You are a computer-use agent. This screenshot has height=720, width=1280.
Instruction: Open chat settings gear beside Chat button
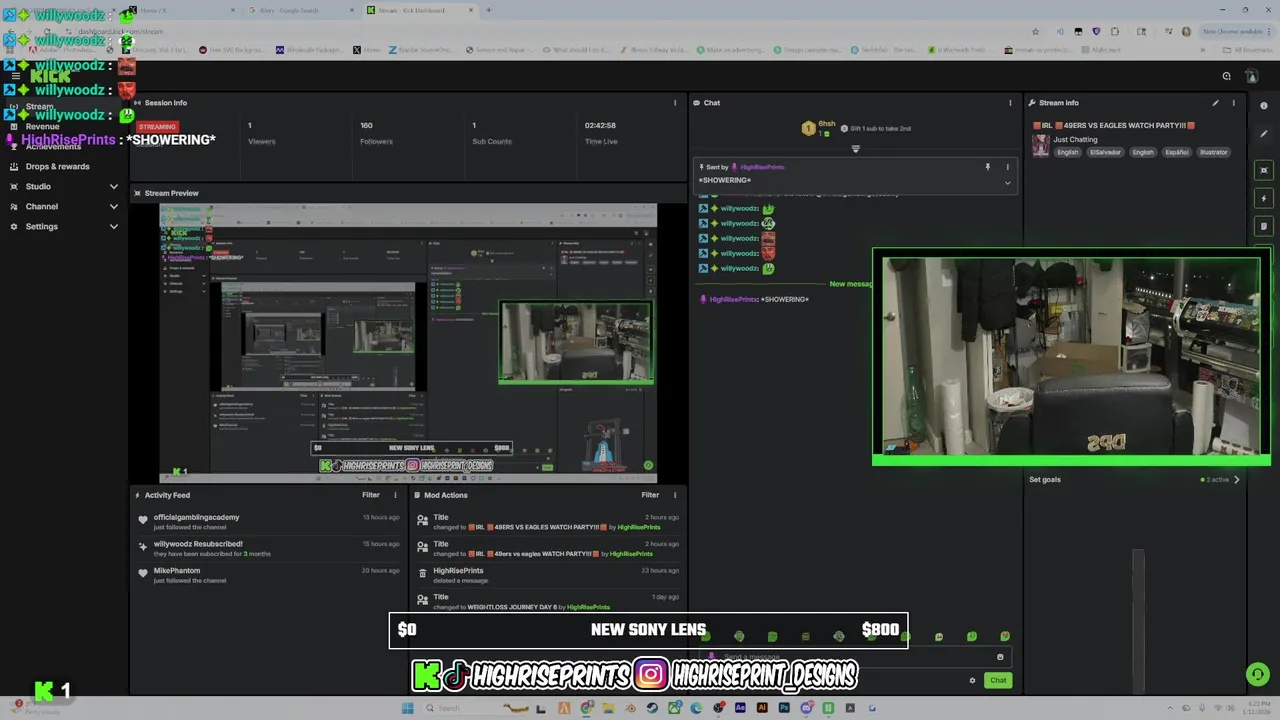coord(972,681)
